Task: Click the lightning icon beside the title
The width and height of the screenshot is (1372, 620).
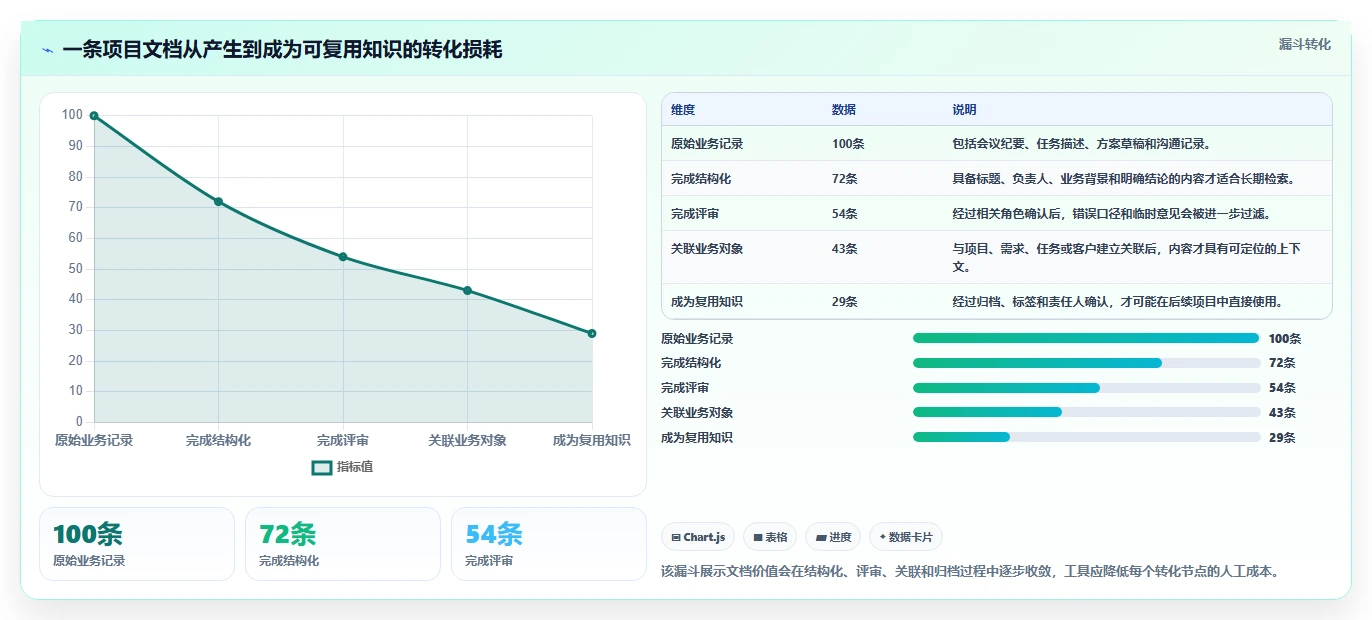Action: (x=47, y=50)
